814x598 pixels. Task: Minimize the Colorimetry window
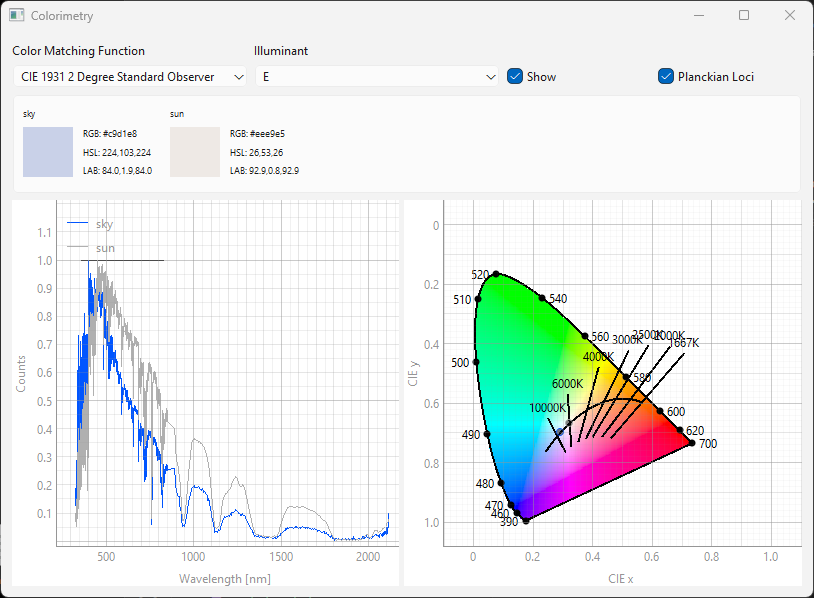pyautogui.click(x=697, y=16)
